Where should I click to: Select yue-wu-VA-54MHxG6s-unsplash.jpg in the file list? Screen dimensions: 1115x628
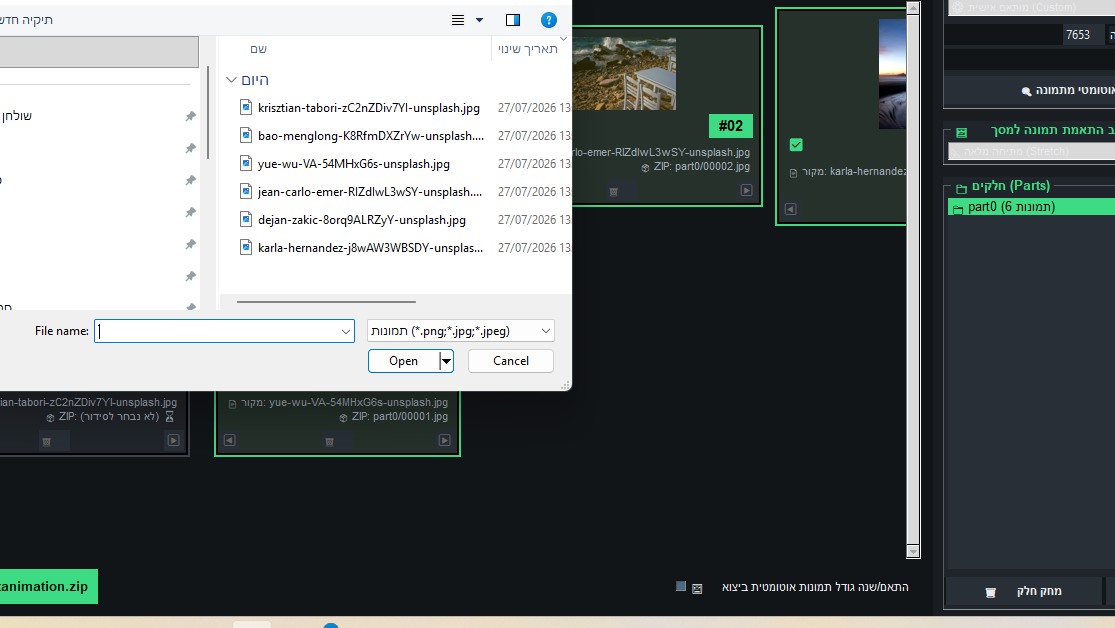353,164
